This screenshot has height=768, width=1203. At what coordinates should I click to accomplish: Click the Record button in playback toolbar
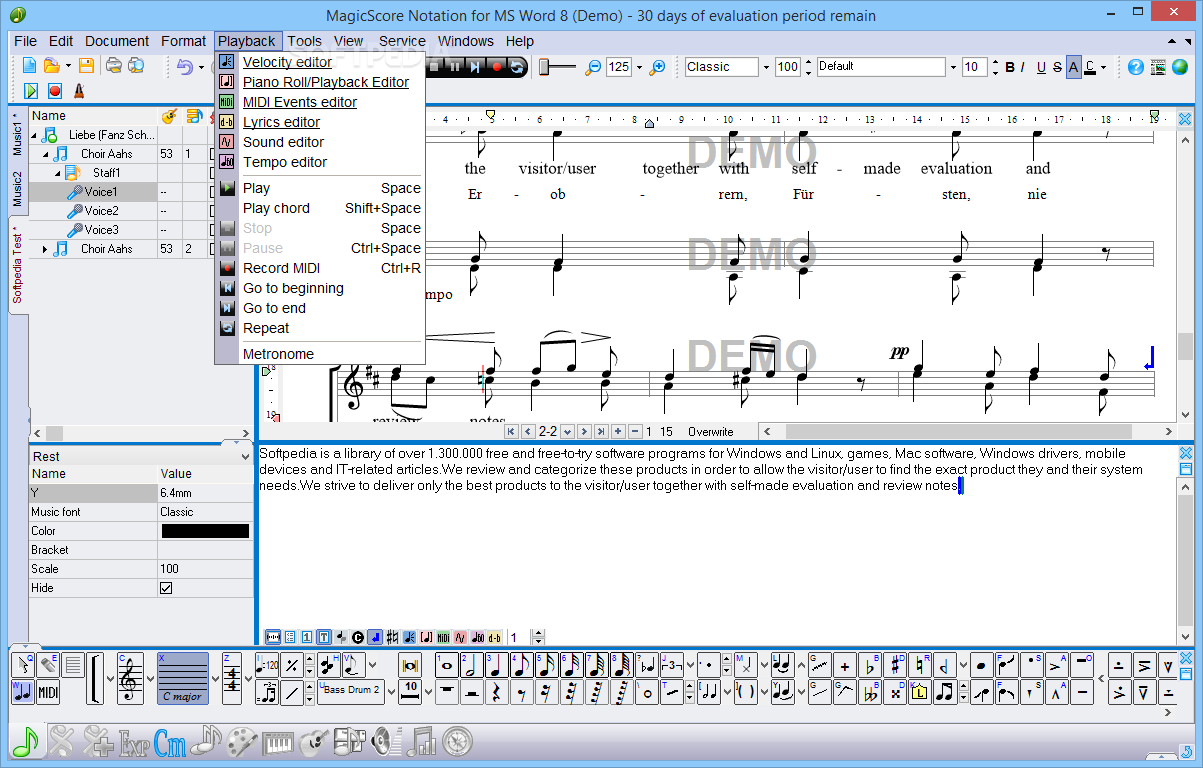pyautogui.click(x=496, y=67)
